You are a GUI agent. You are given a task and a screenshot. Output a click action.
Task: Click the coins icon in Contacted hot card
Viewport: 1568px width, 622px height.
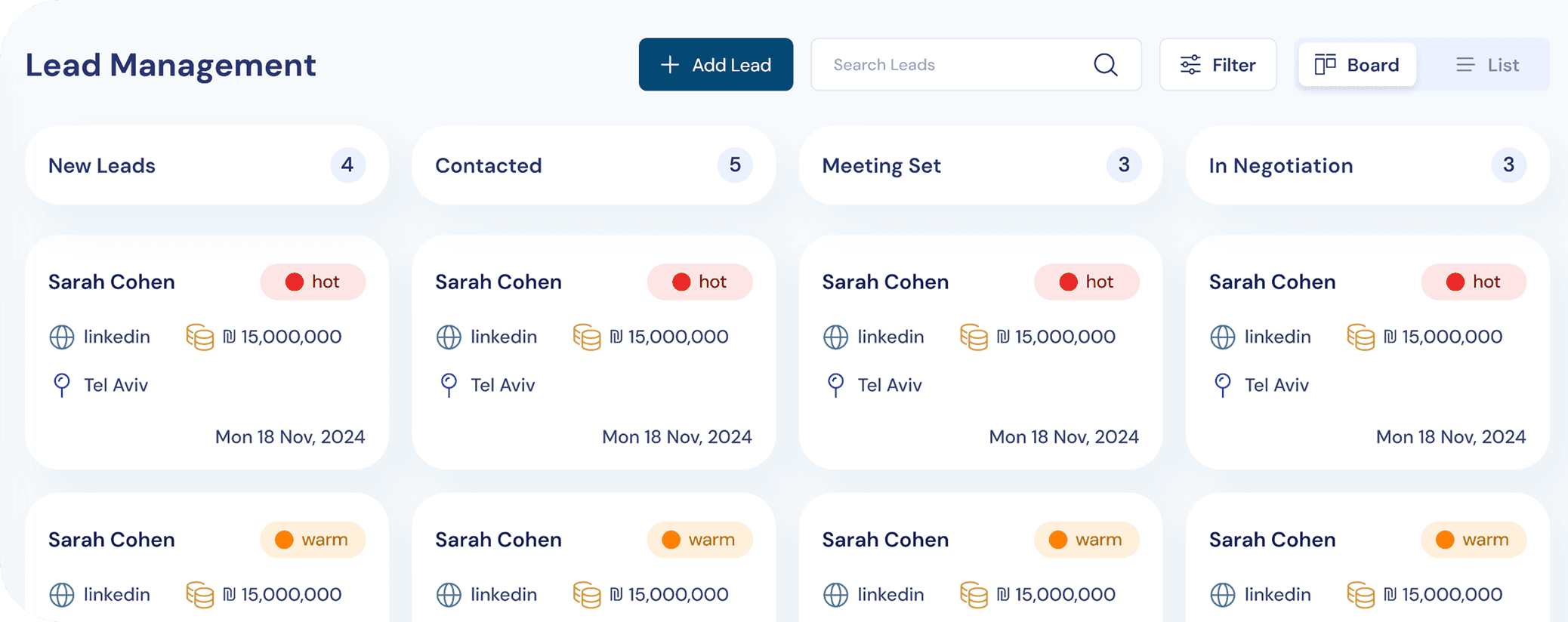coord(586,337)
